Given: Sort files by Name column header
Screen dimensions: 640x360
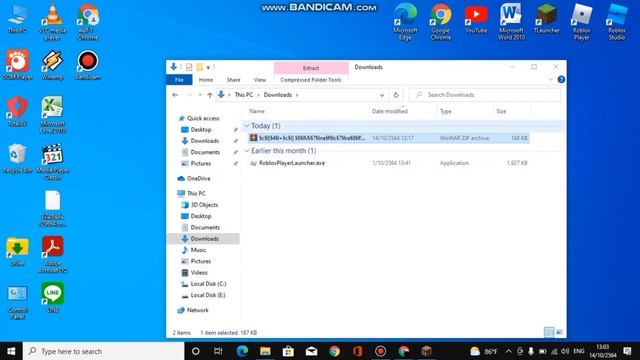Looking at the screenshot, I should coord(257,111).
